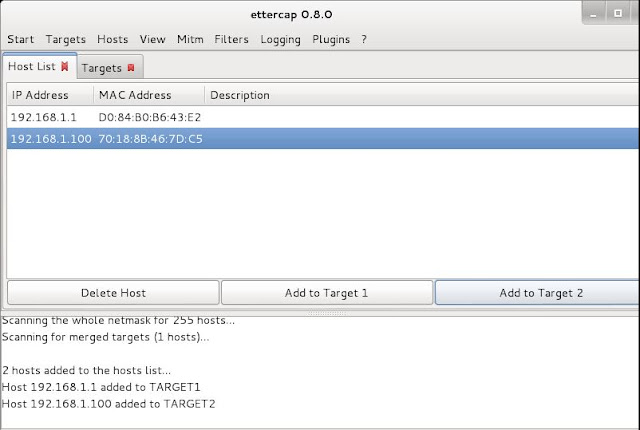This screenshot has height=430, width=640.
Task: Select the host row 192.168.1.100
Action: click(x=322, y=139)
